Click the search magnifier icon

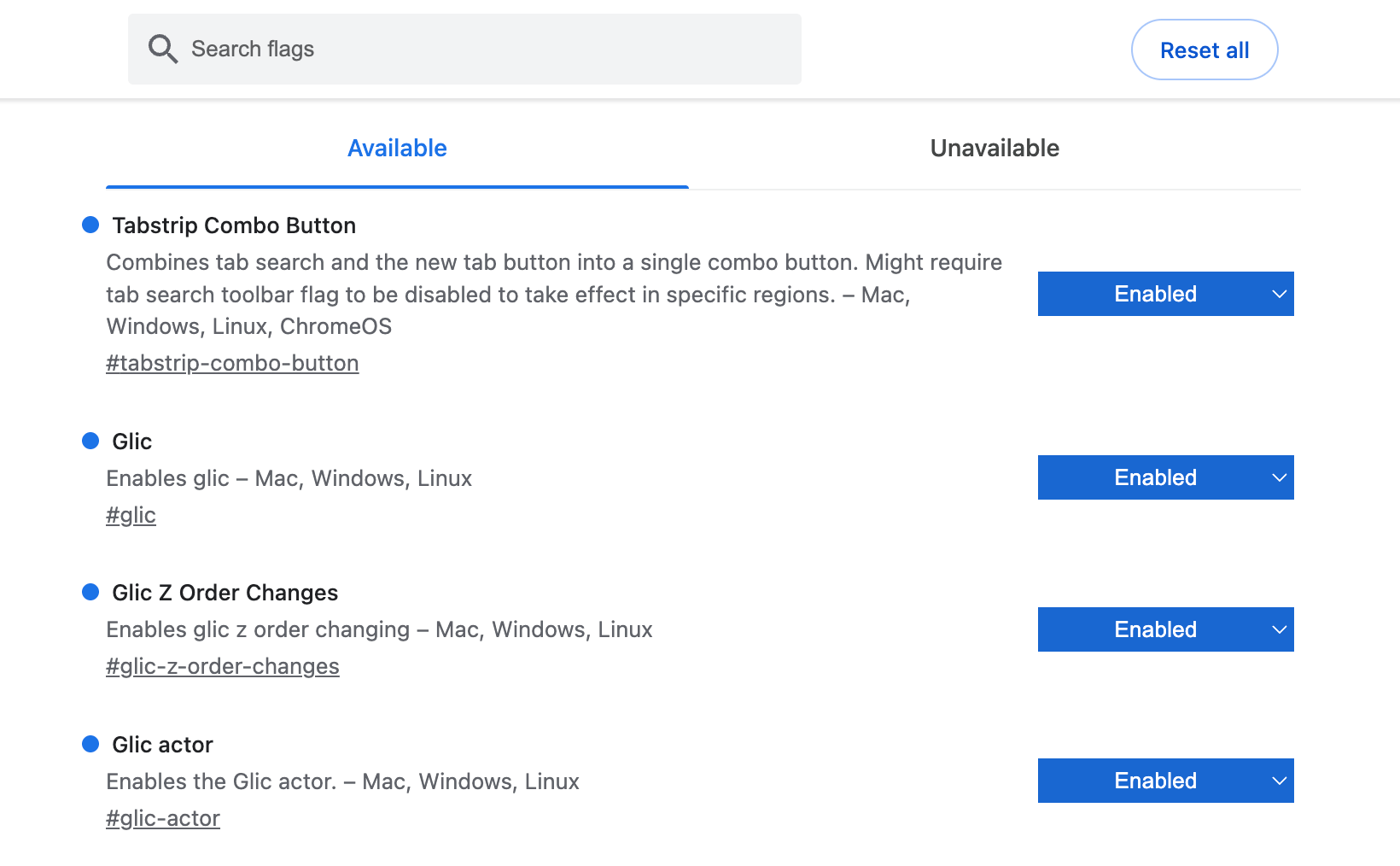(163, 49)
